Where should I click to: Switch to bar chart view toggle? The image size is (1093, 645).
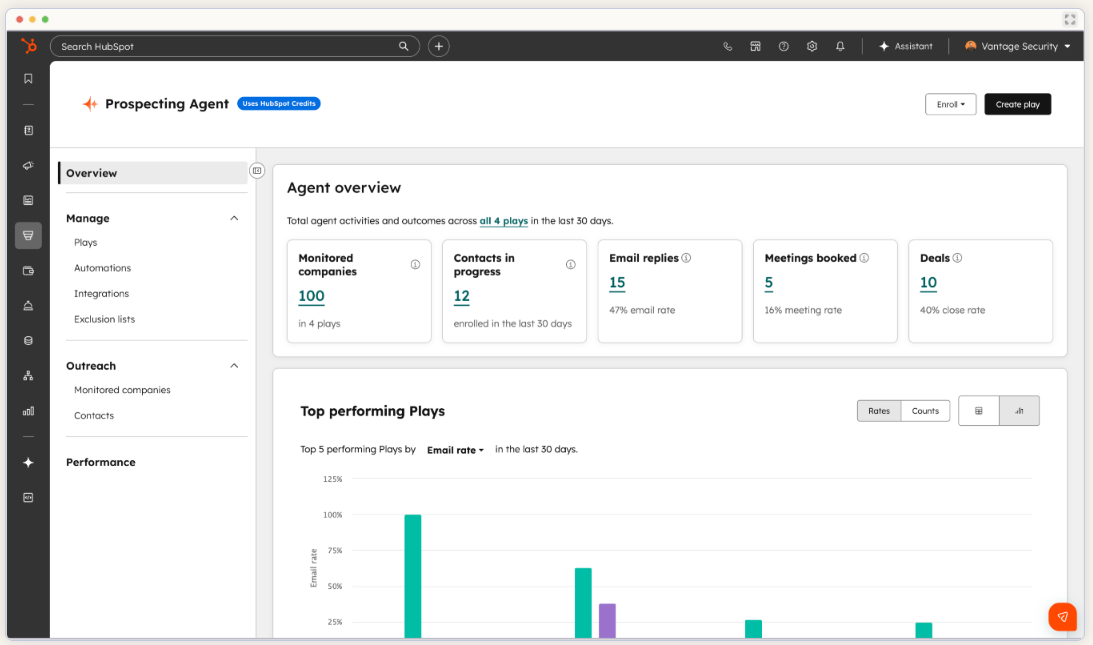1019,411
